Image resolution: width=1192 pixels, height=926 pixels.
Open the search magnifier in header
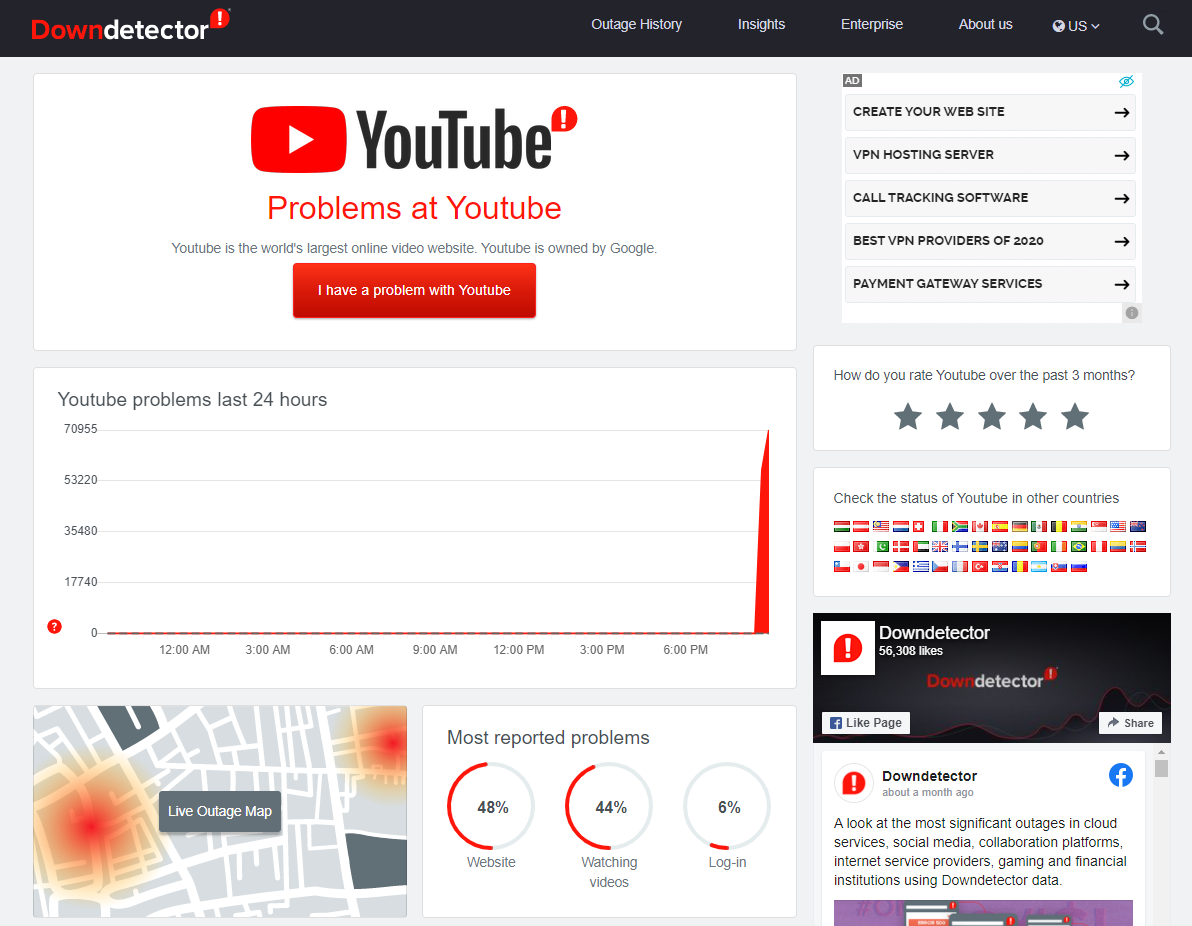coord(1152,25)
